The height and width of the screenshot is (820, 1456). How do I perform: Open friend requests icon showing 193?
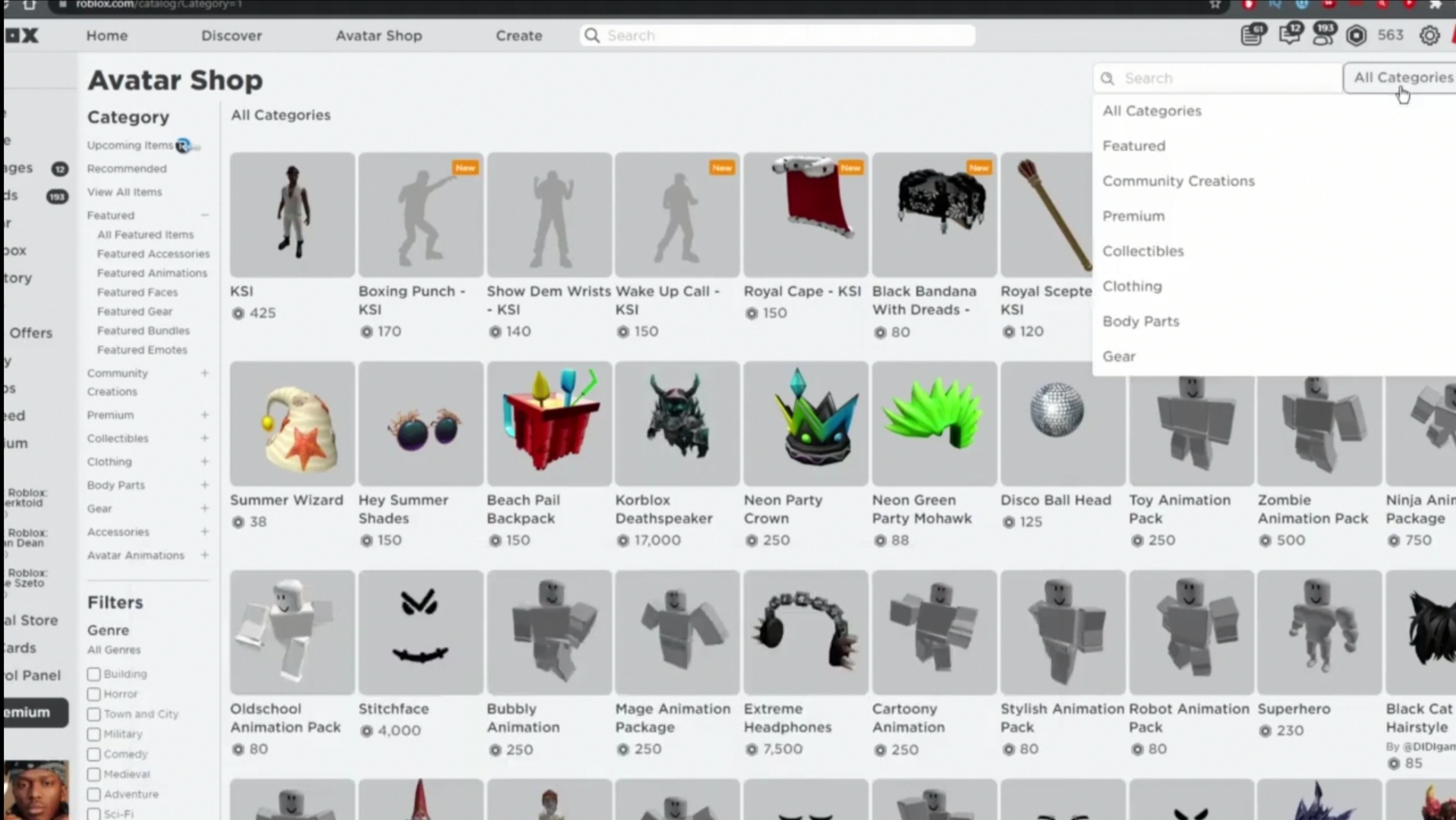[1322, 35]
